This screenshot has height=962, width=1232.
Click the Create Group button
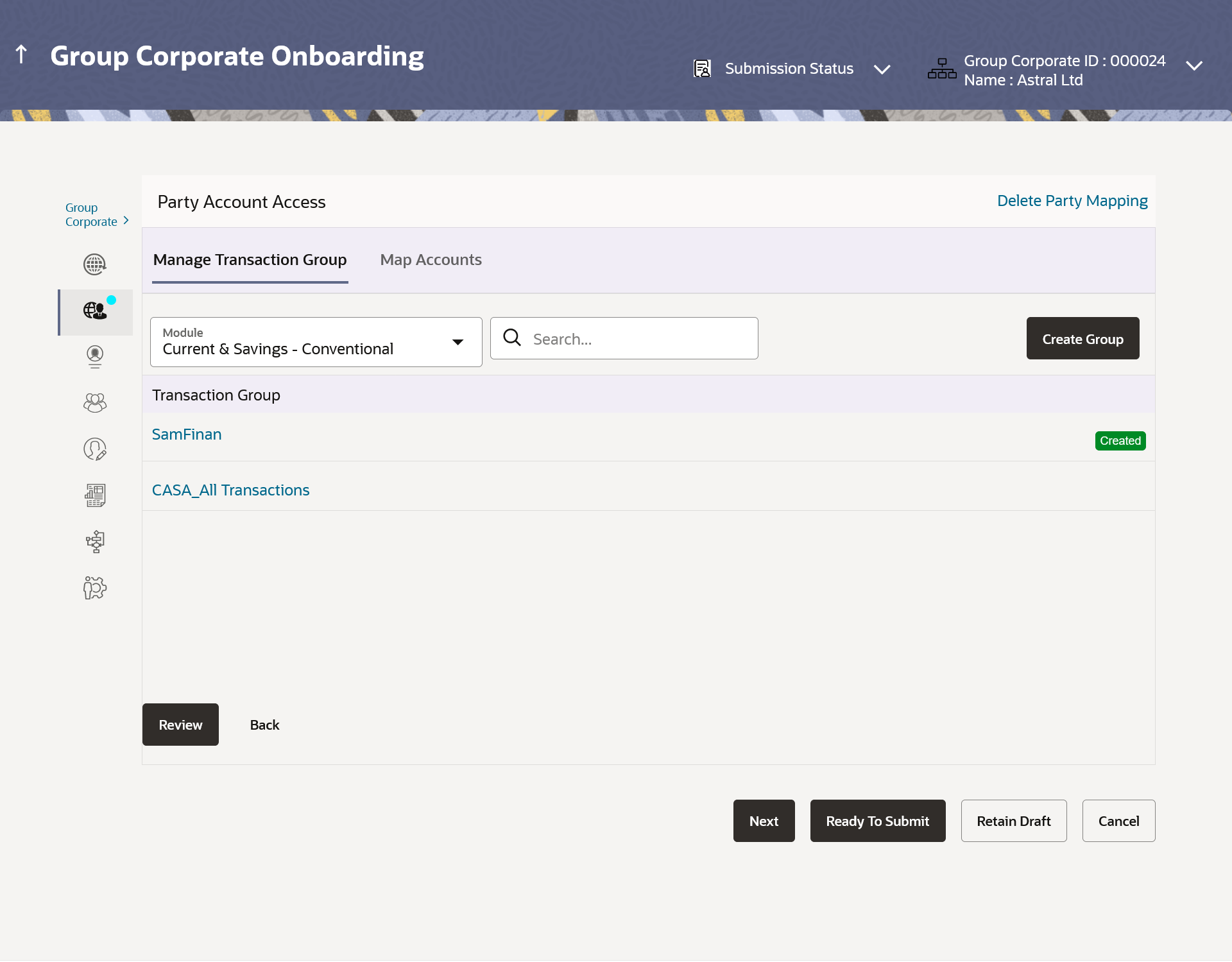[1082, 339]
